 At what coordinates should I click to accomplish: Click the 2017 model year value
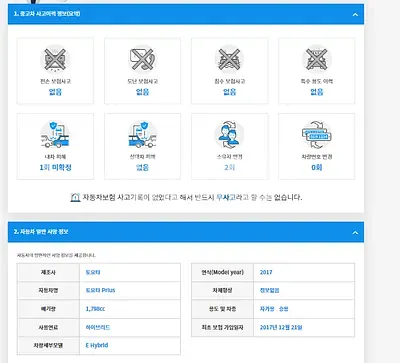pyautogui.click(x=266, y=272)
